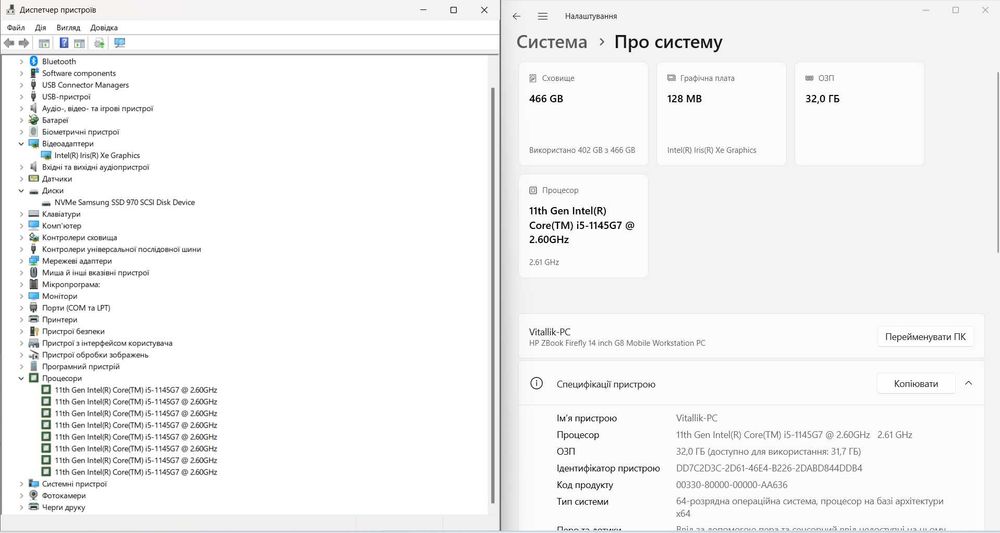Click the monitor scan-for-hardware-changes toolbar icon

click(119, 43)
